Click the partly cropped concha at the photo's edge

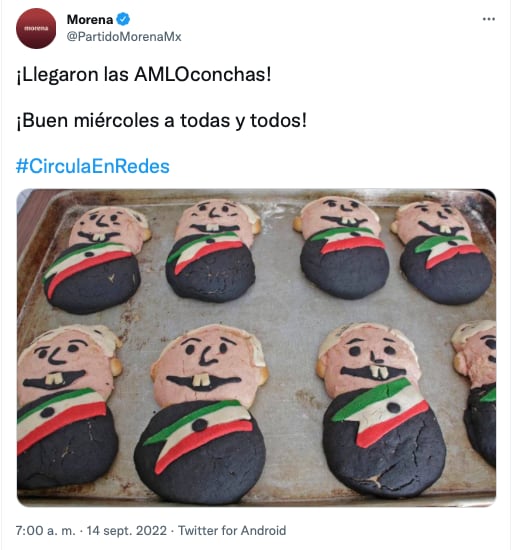point(473,393)
